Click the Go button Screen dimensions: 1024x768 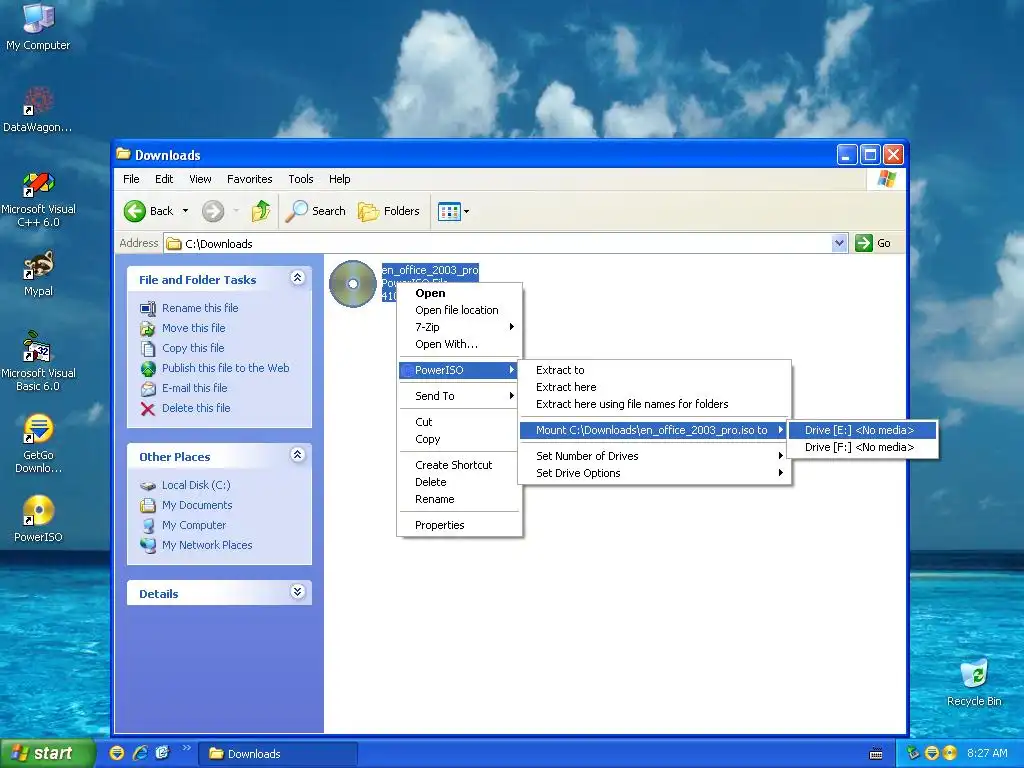[873, 243]
